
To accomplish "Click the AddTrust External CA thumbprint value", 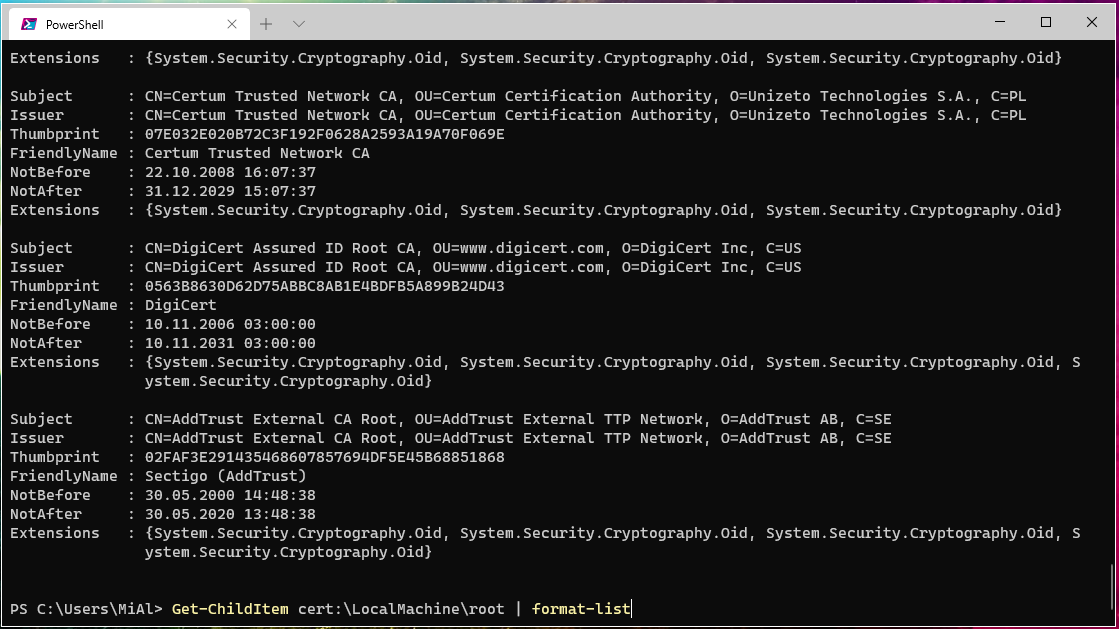I will tap(324, 457).
